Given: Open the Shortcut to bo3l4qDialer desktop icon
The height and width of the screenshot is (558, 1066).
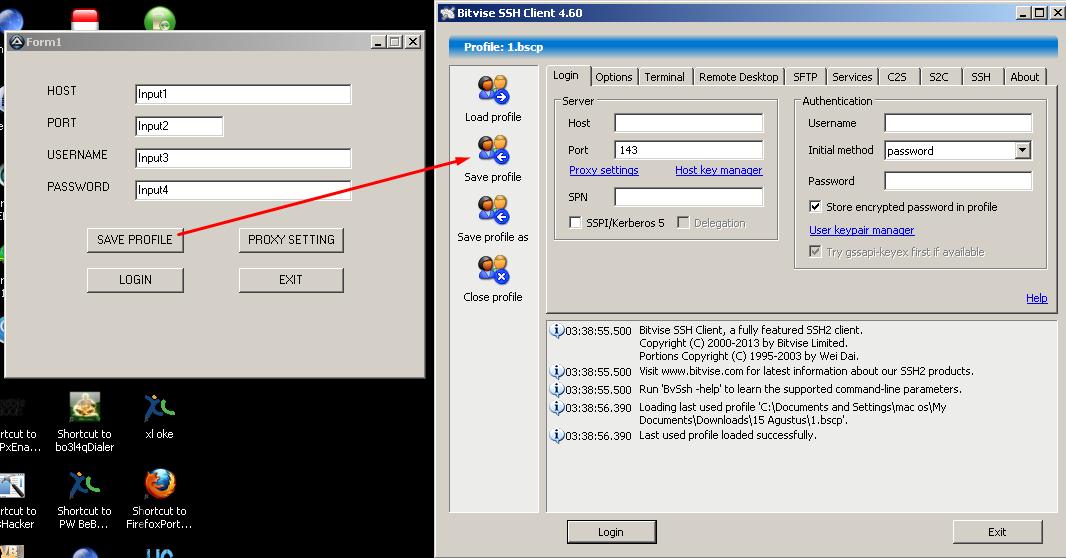Looking at the screenshot, I should (x=84, y=408).
